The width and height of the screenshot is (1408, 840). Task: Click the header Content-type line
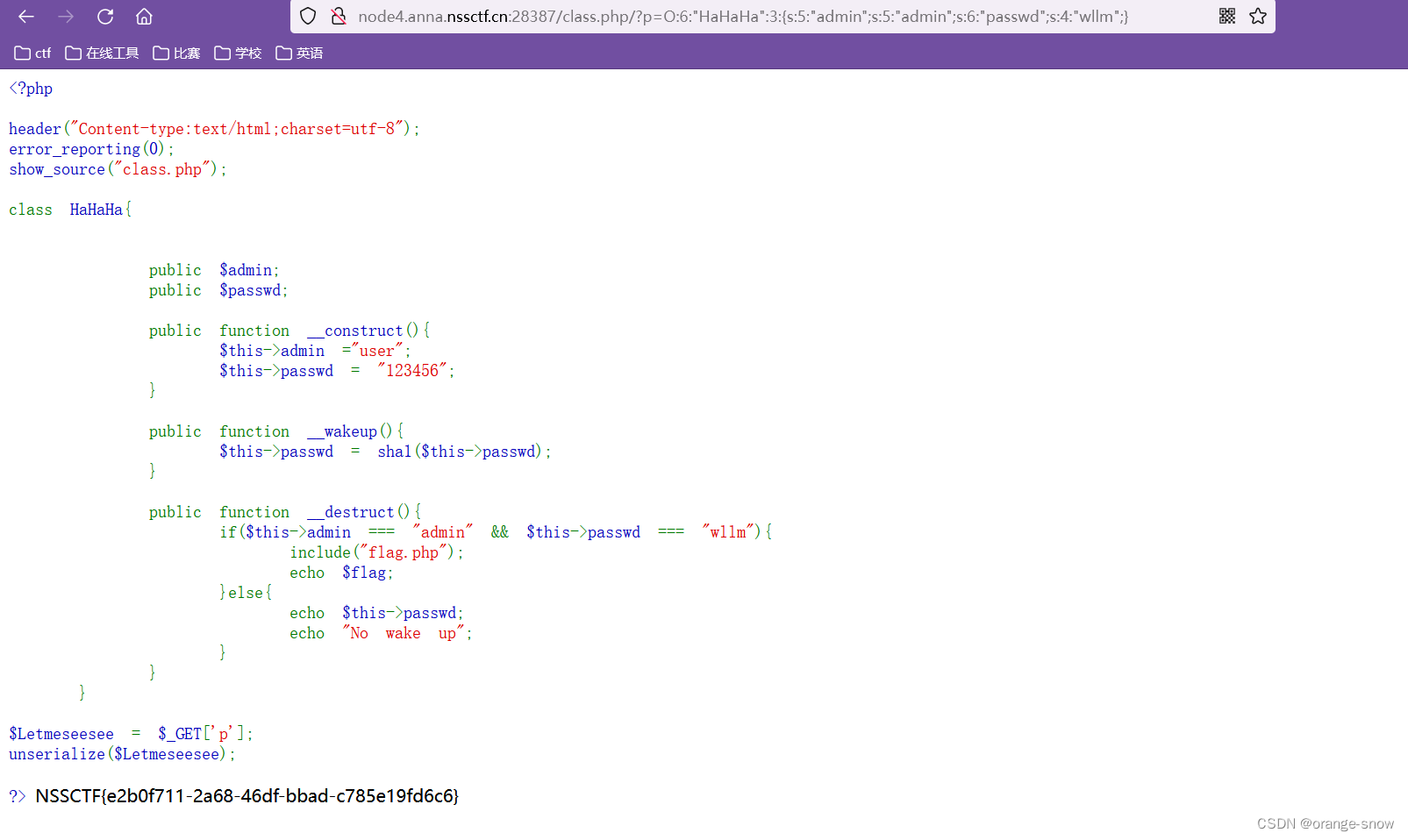click(214, 129)
